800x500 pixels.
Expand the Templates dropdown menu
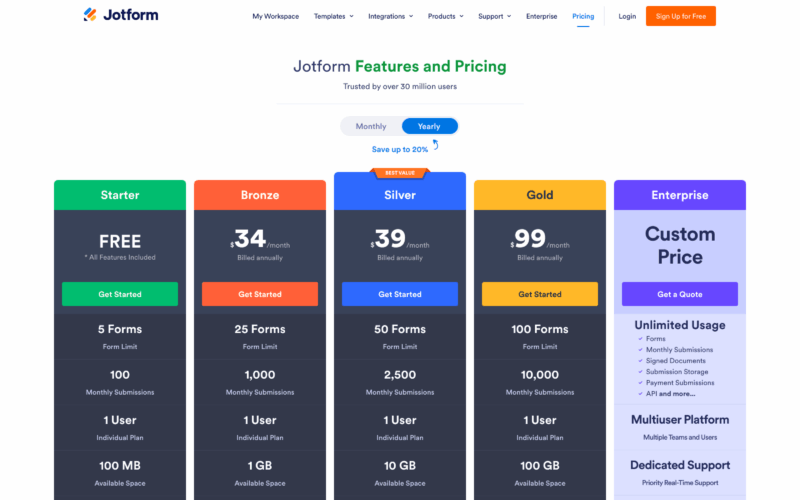click(x=334, y=16)
